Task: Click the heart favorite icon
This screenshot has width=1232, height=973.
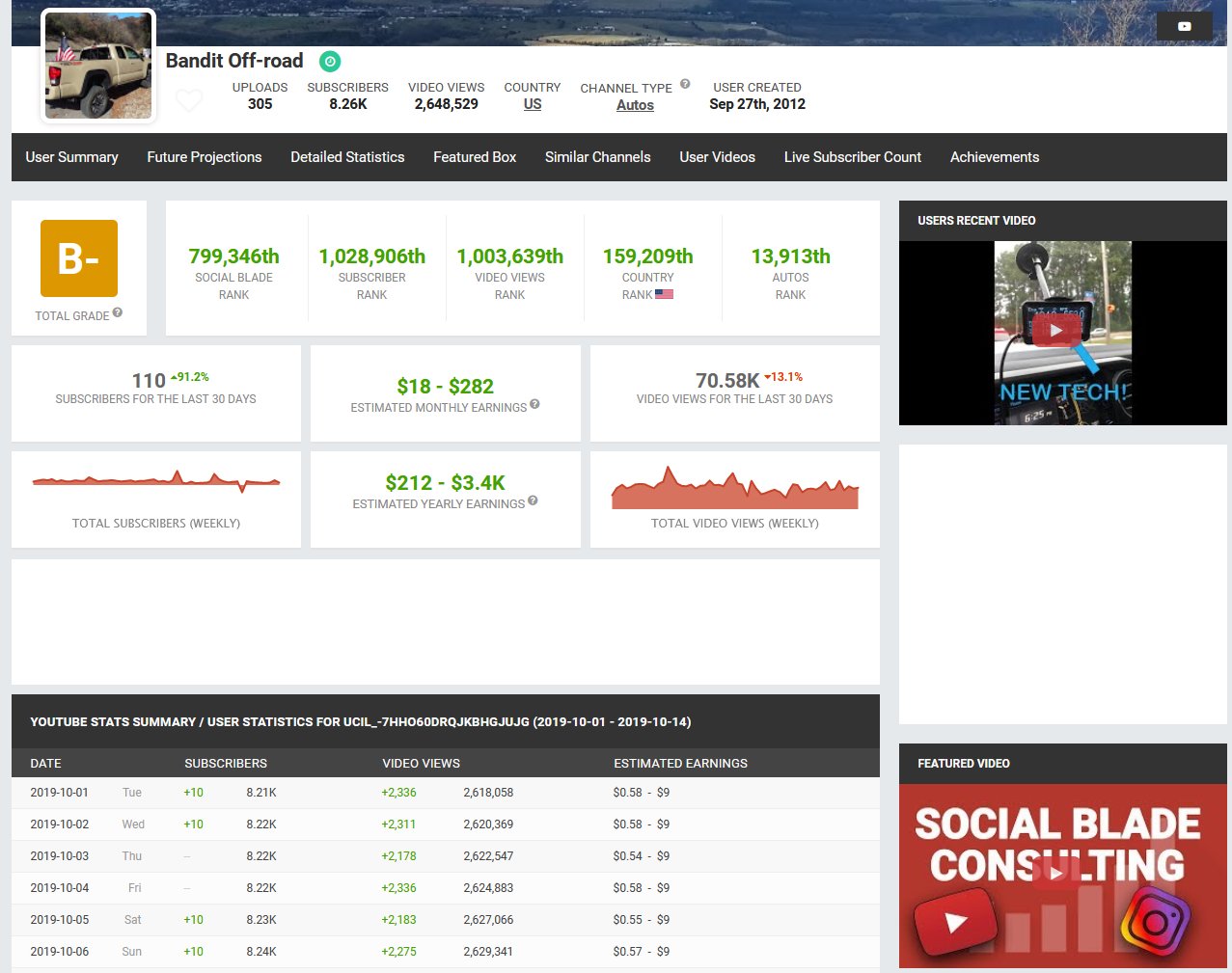Action: pyautogui.click(x=189, y=99)
